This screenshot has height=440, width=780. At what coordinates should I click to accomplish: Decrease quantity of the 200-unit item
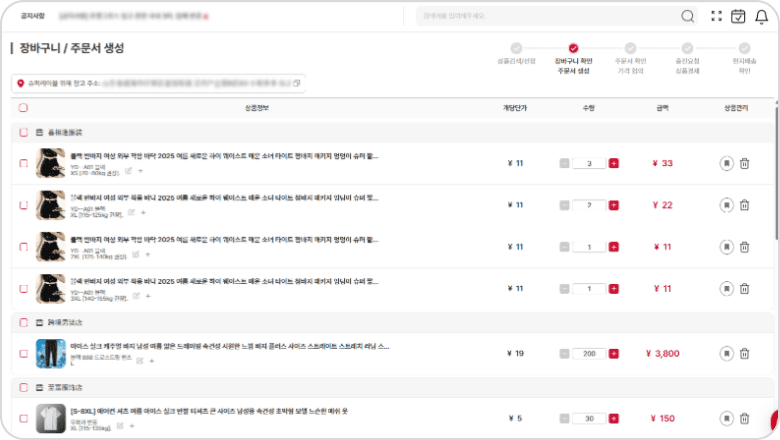point(565,354)
